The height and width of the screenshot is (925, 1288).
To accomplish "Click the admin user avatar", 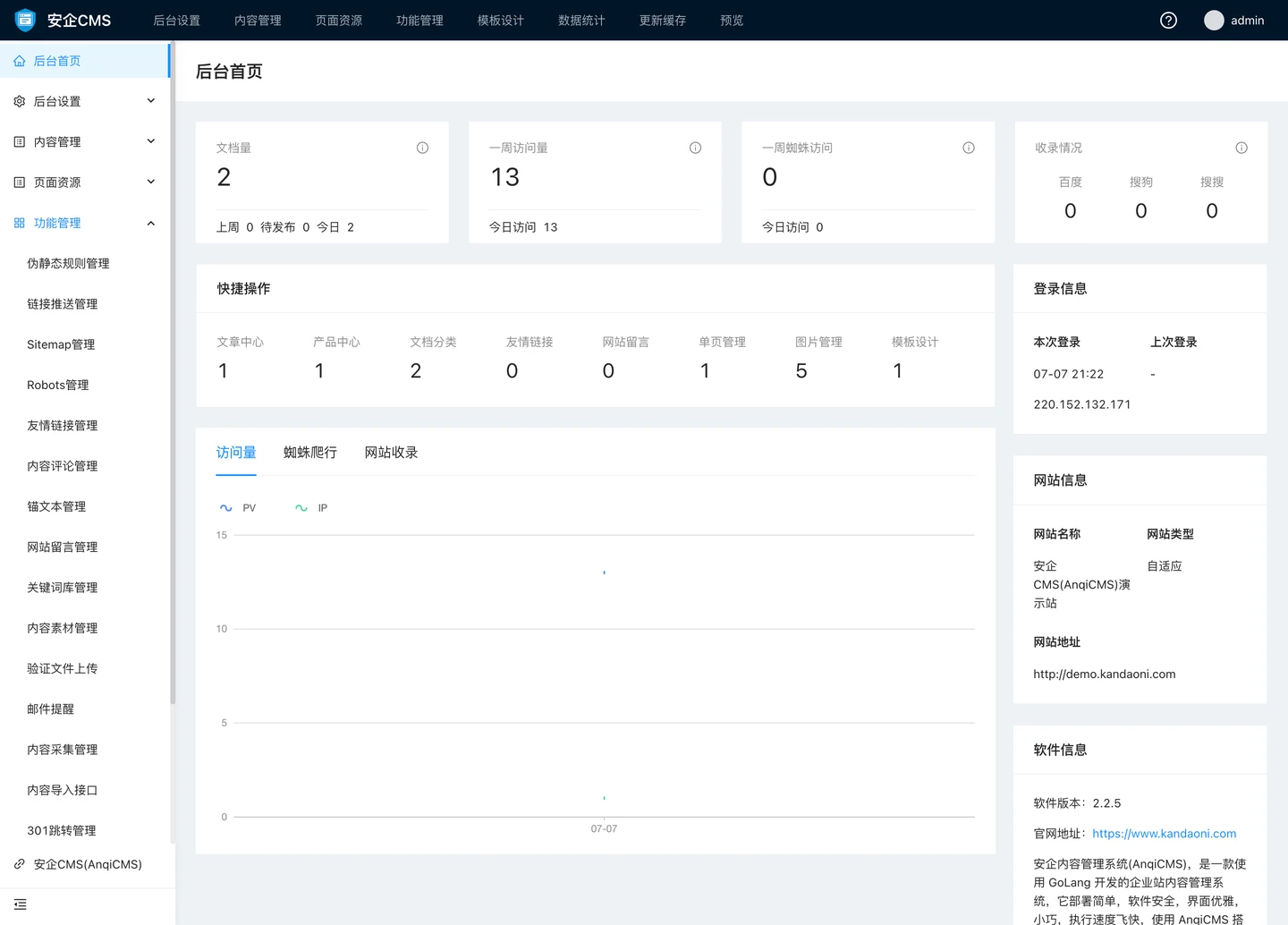I will click(x=1214, y=21).
